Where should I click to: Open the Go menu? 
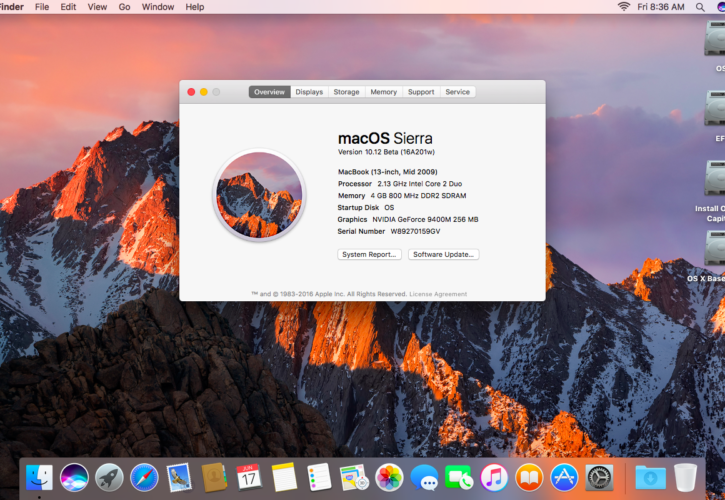[124, 7]
